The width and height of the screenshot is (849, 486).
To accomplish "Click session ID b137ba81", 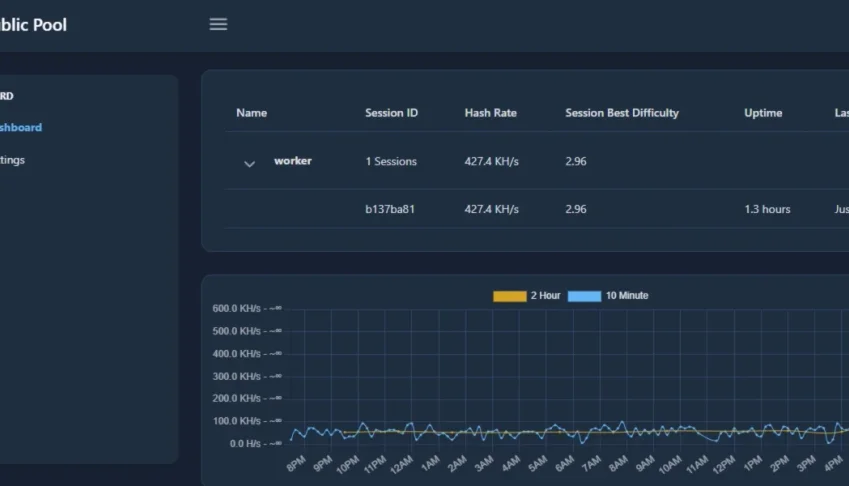I will pos(390,209).
